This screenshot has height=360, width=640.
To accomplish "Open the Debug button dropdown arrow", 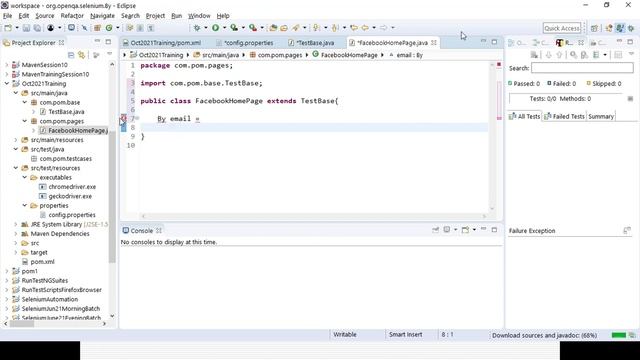I will [205, 28].
